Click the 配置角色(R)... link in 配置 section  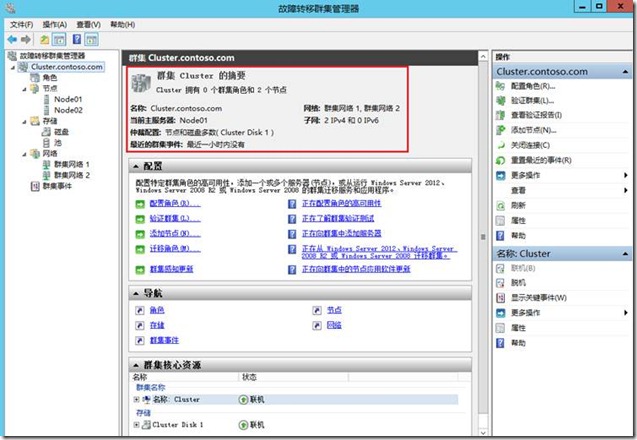click(x=175, y=203)
